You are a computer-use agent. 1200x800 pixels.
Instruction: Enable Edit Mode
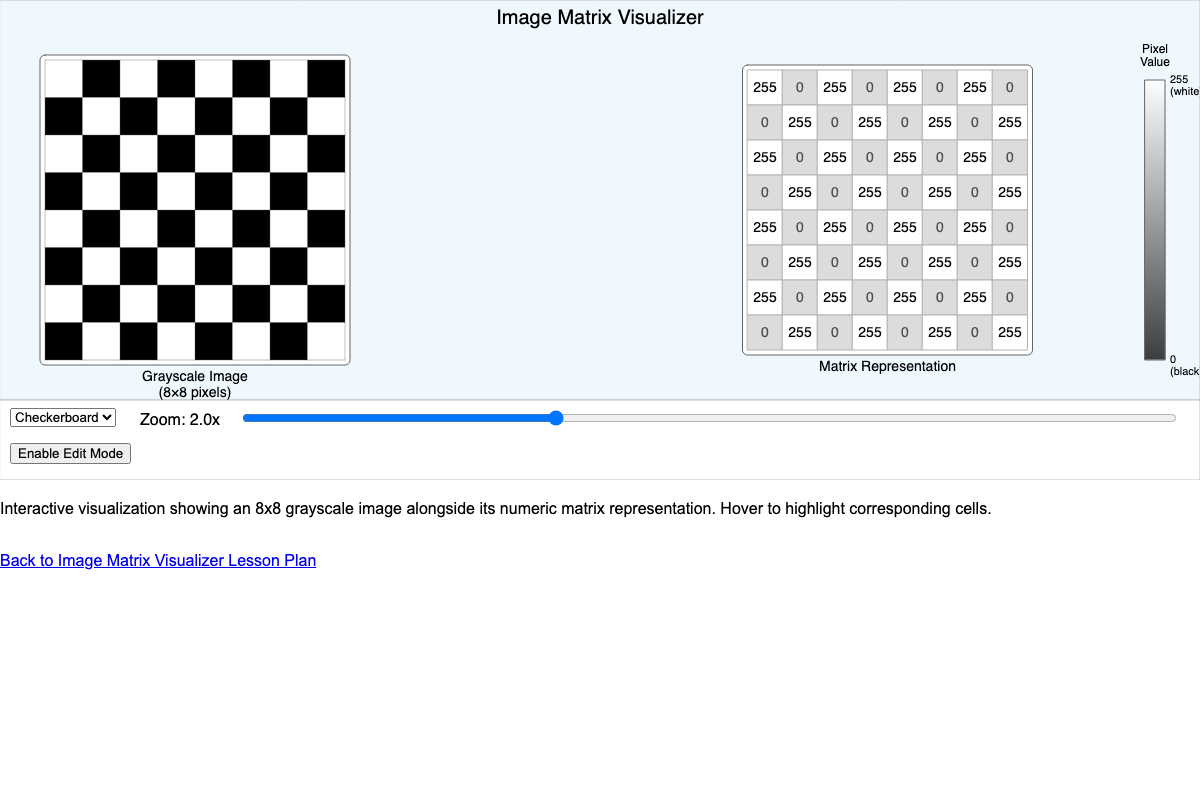70,453
